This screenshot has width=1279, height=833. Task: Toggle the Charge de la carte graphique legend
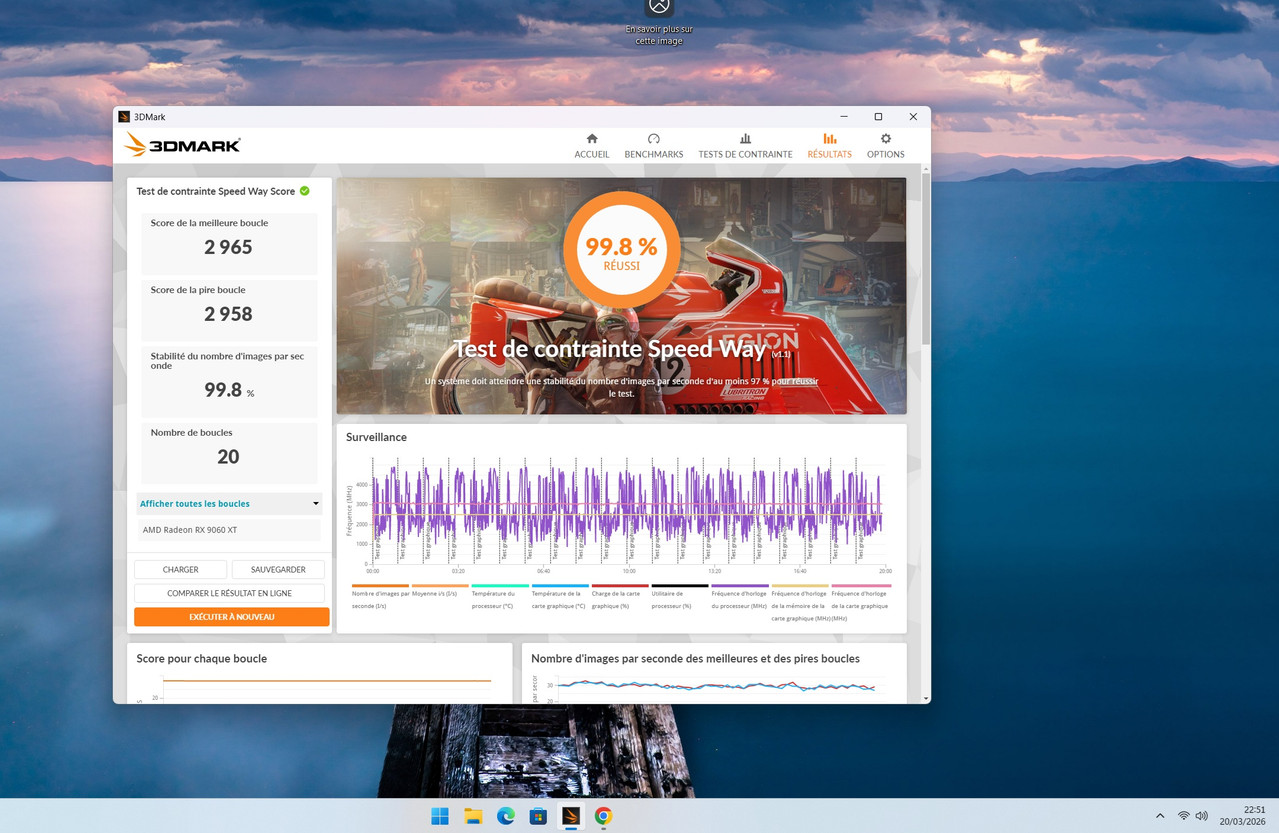620,598
